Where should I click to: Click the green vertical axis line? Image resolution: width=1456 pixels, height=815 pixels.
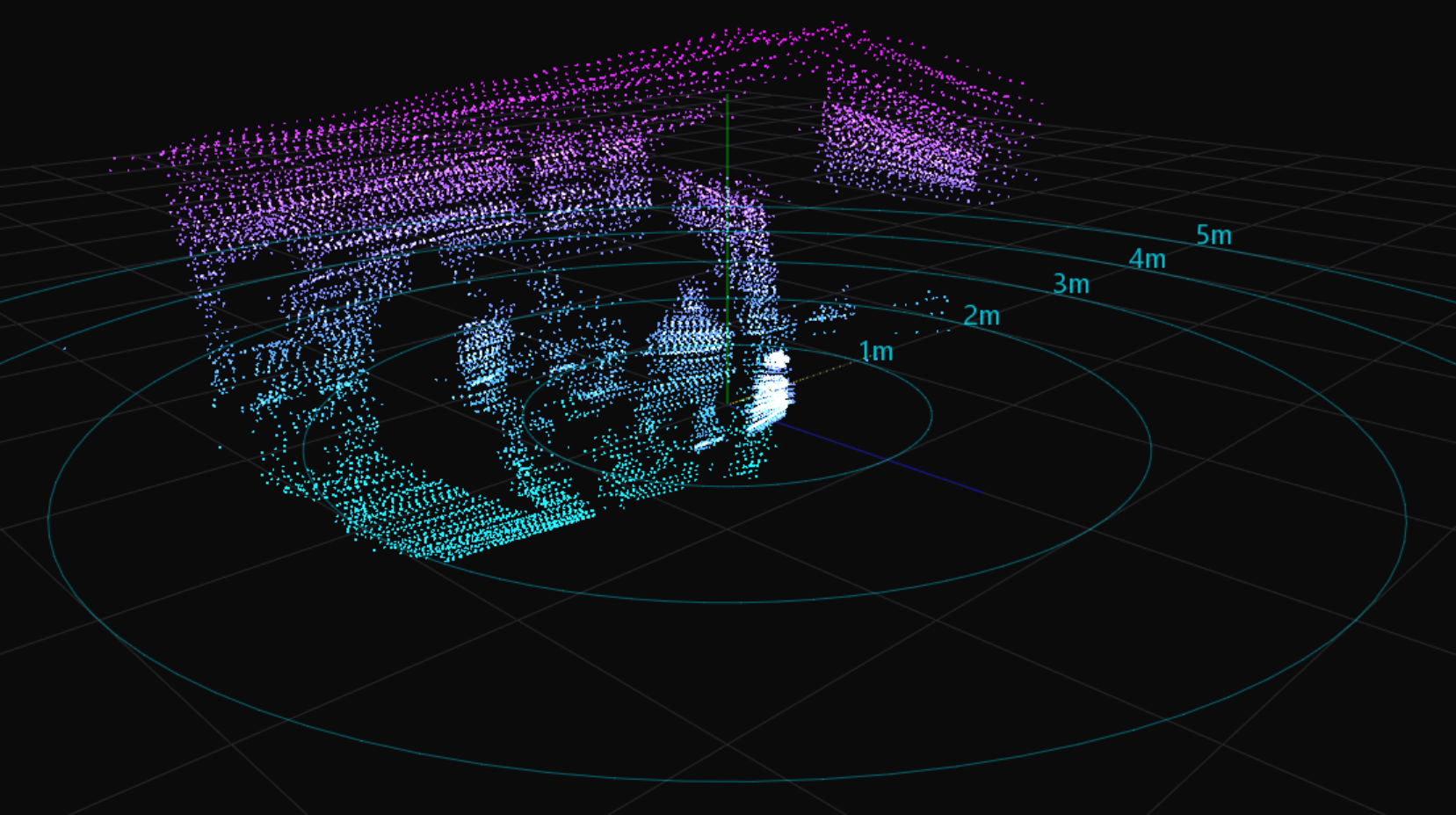click(x=727, y=248)
